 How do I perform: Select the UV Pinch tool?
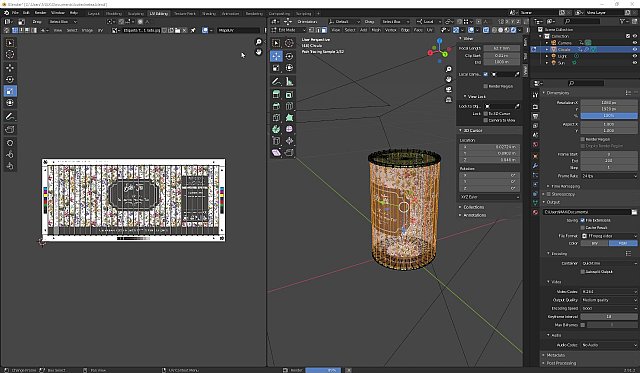[x=10, y=166]
